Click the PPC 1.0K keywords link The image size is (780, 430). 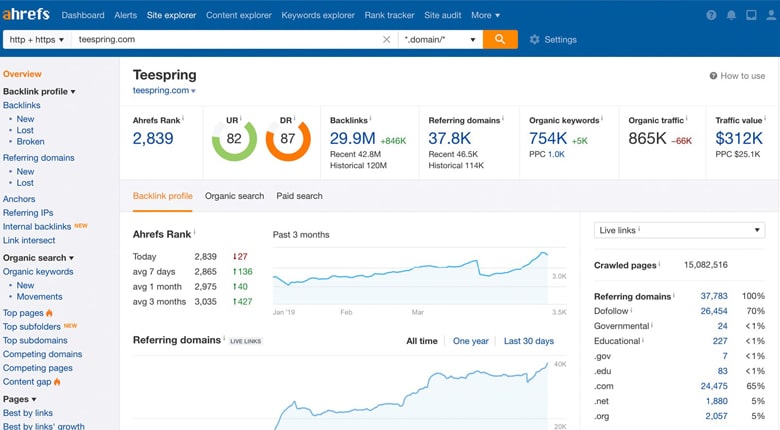[556, 154]
